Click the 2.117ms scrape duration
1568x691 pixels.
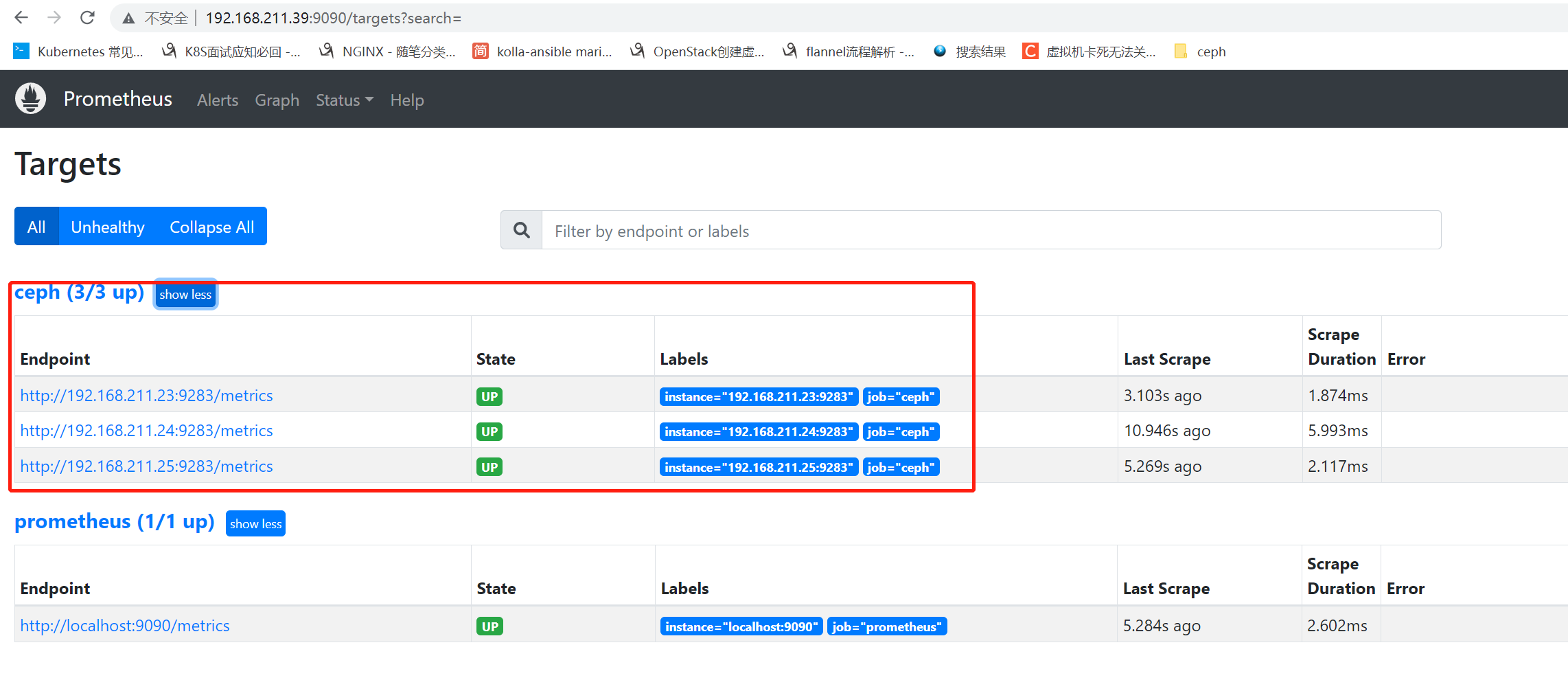[1337, 466]
